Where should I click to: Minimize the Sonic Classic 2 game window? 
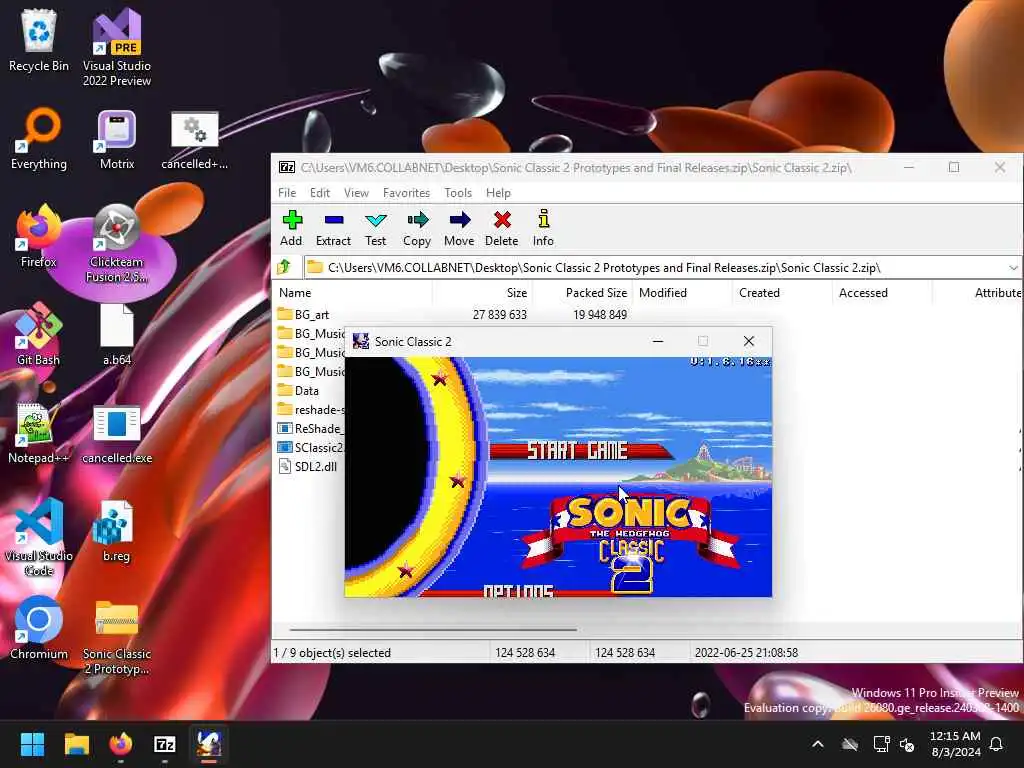point(658,341)
